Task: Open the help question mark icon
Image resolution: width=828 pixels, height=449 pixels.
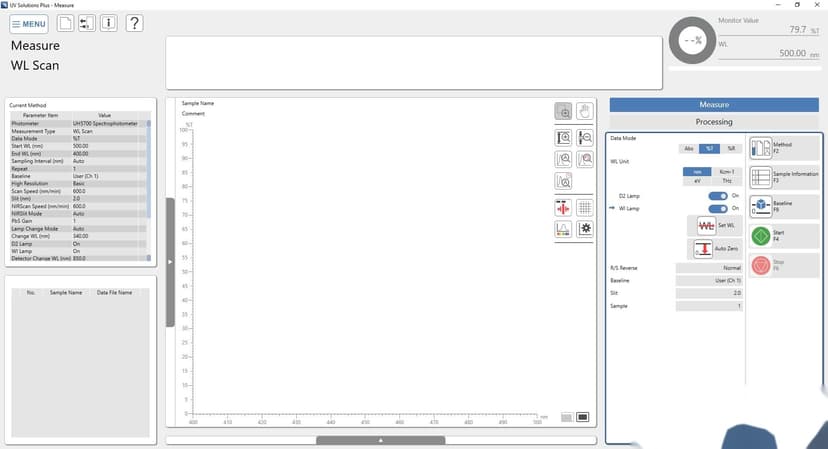Action: pos(135,23)
